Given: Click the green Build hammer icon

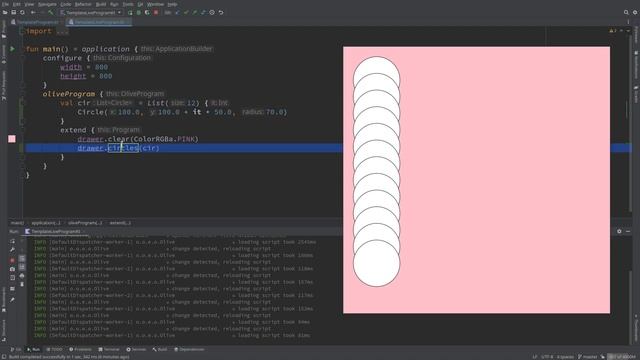Looking at the screenshot, I should [51, 13].
